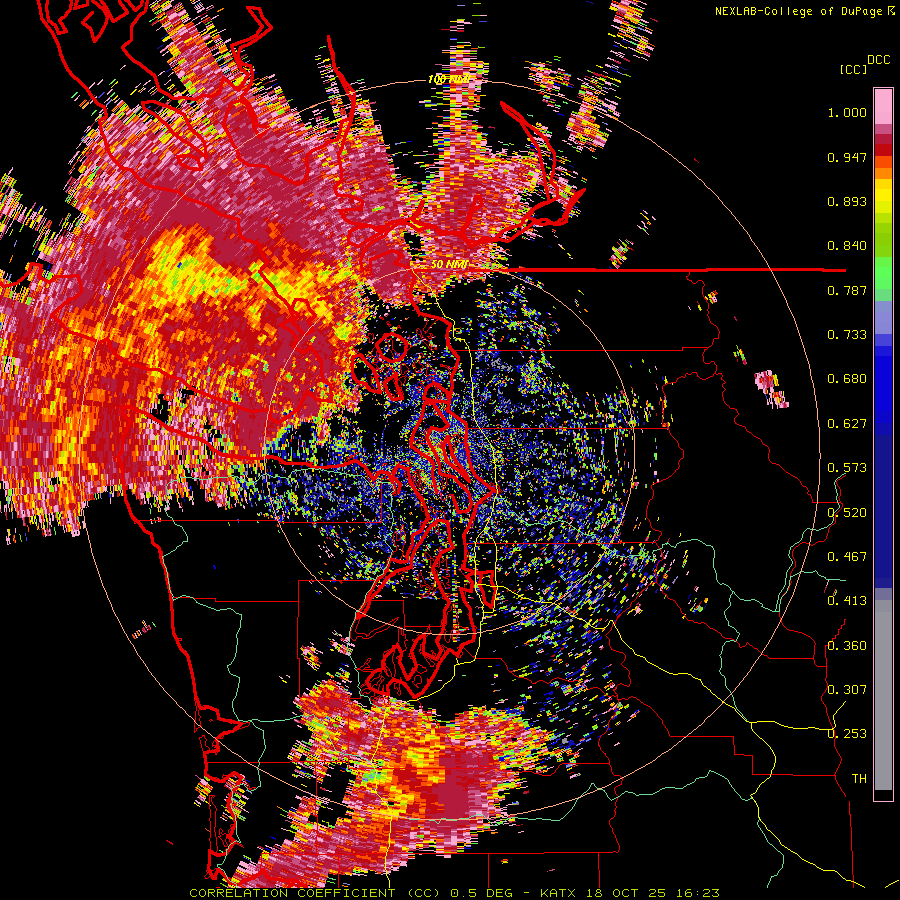
Task: Click the TH threshold label on the scale
Action: point(859,779)
